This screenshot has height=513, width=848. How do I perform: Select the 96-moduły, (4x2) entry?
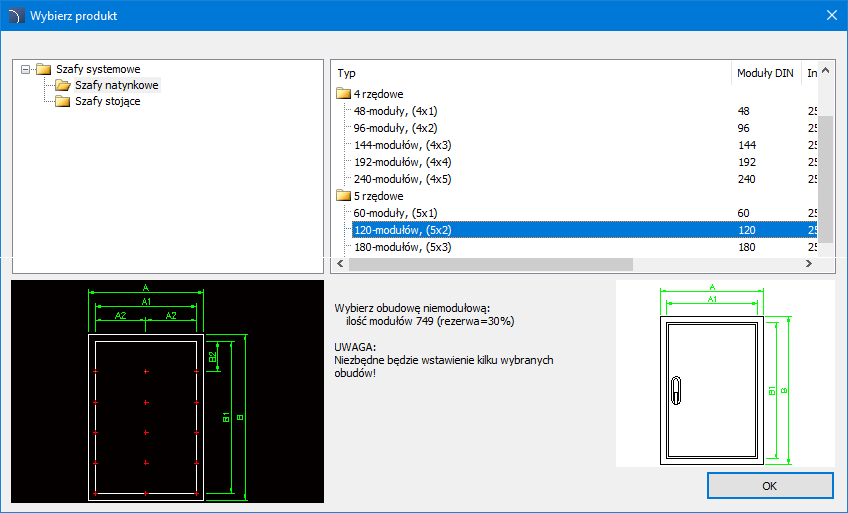(395, 128)
